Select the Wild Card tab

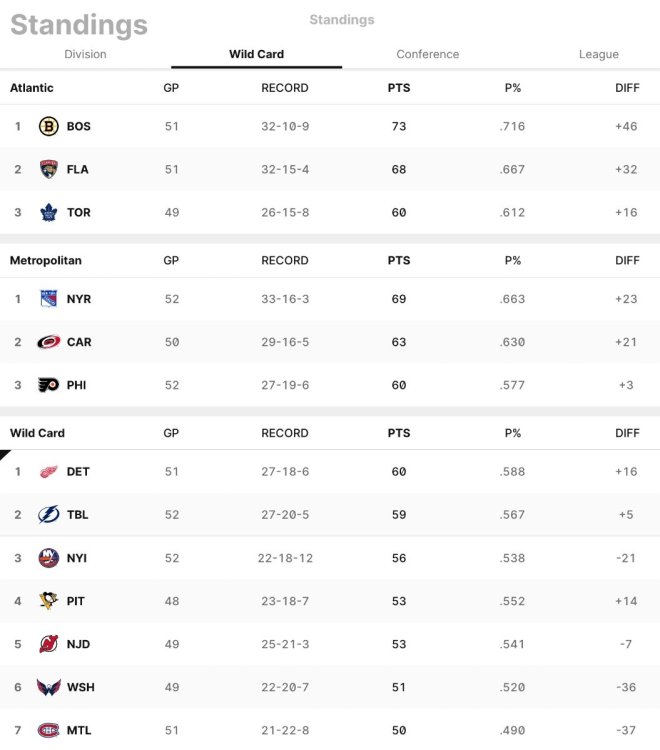(256, 54)
